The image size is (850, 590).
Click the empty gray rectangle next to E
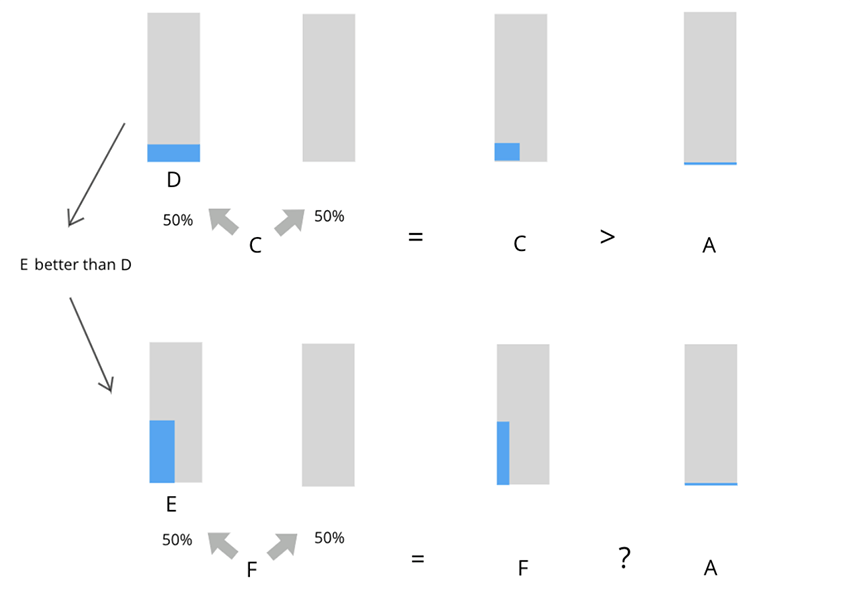point(329,415)
